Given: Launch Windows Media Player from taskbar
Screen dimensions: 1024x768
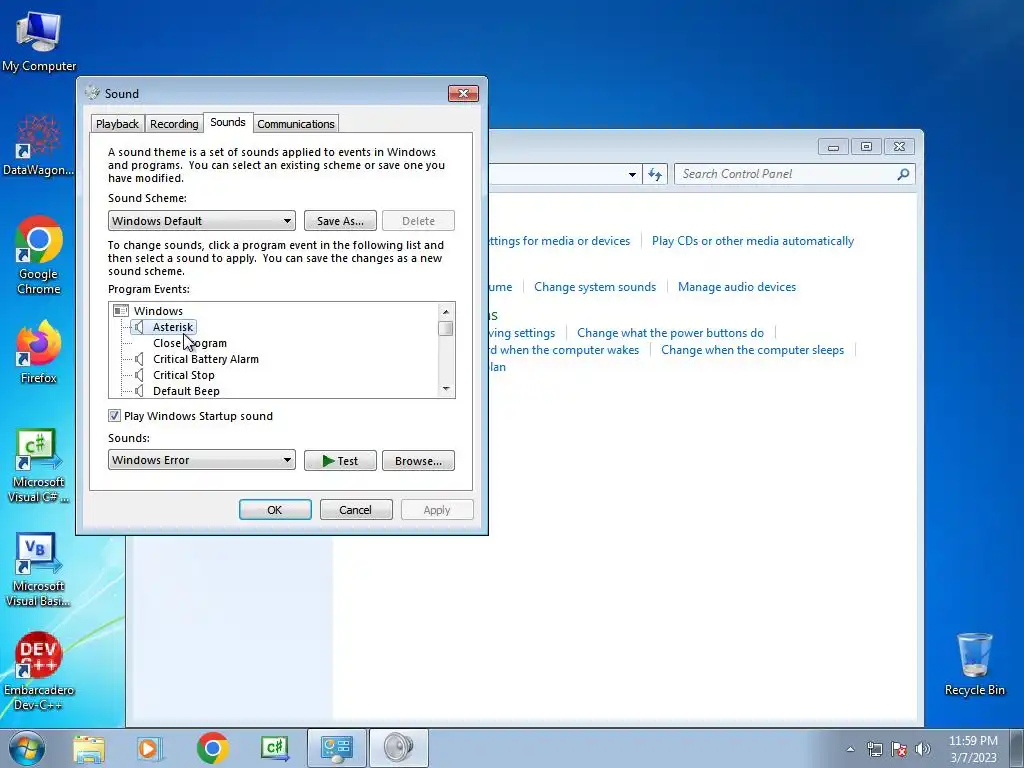Looking at the screenshot, I should point(148,748).
